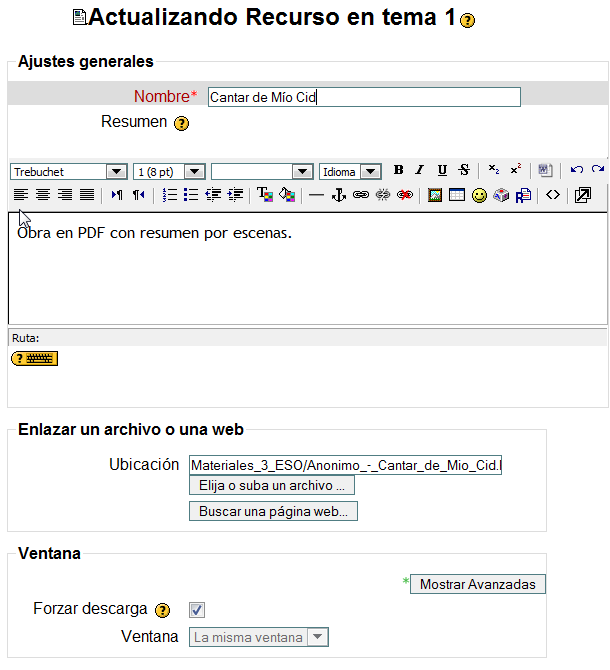Pick a text color with font color icon

click(264, 195)
